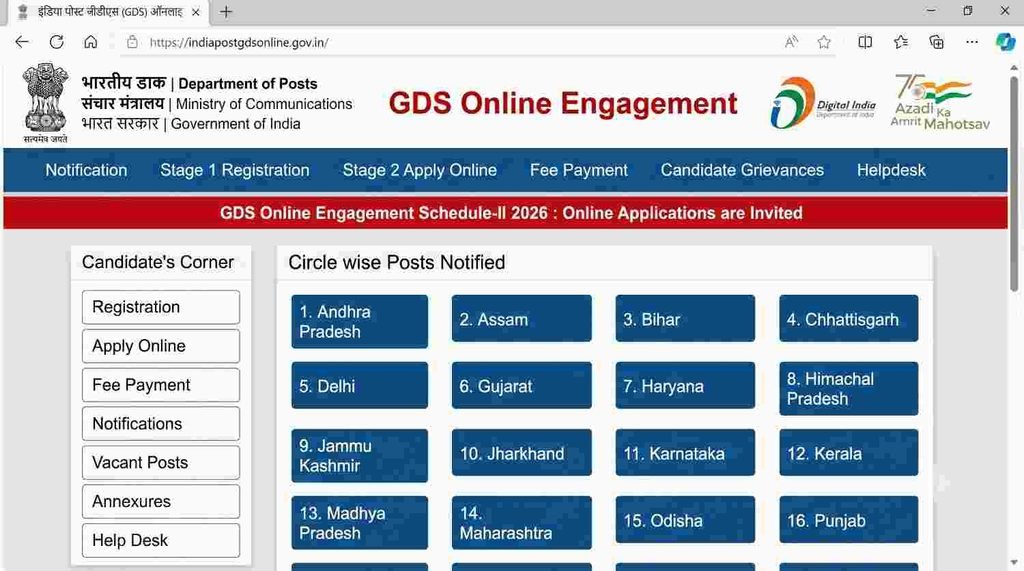Image resolution: width=1024 pixels, height=571 pixels.
Task: Activate Read aloud in address bar
Action: (x=791, y=42)
